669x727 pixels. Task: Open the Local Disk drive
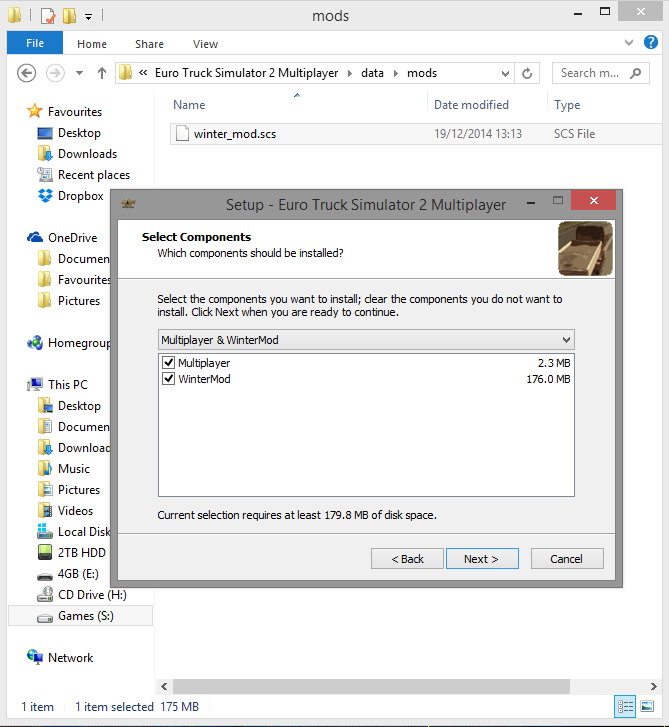click(74, 532)
